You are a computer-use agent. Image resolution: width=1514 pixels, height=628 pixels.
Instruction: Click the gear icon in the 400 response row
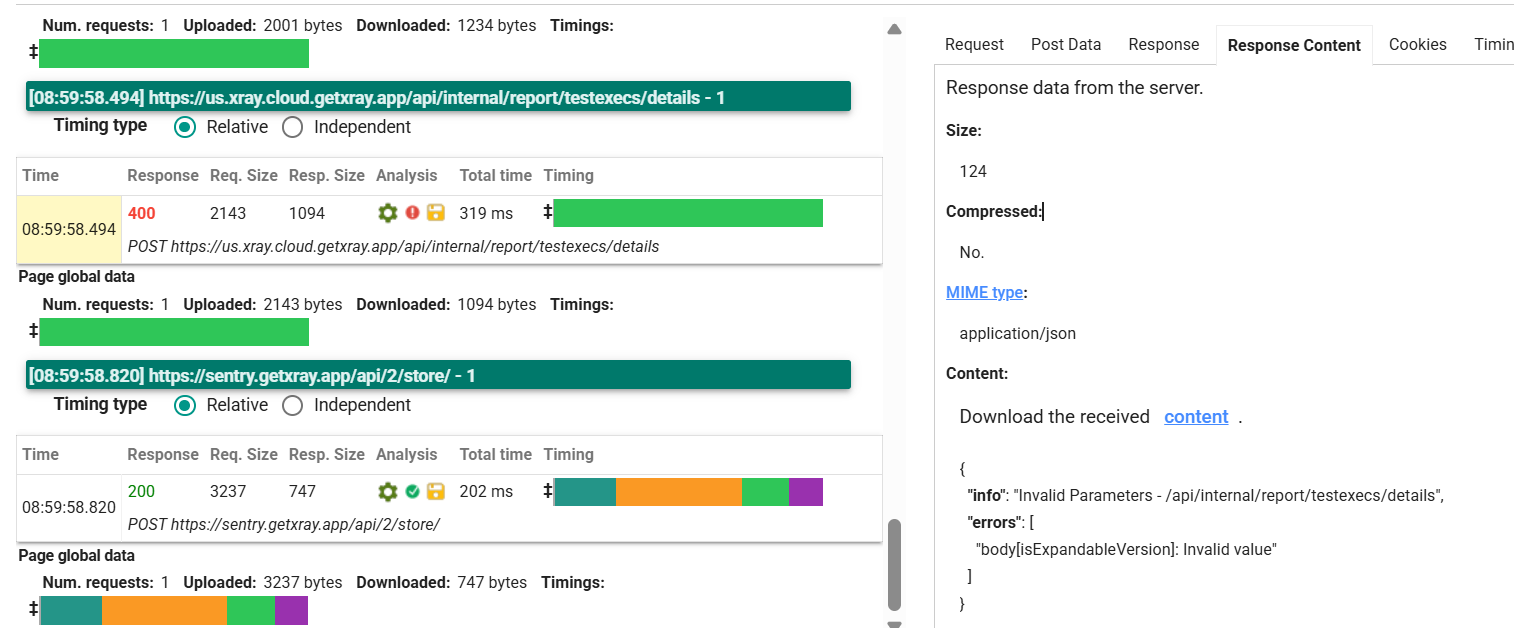tap(387, 213)
